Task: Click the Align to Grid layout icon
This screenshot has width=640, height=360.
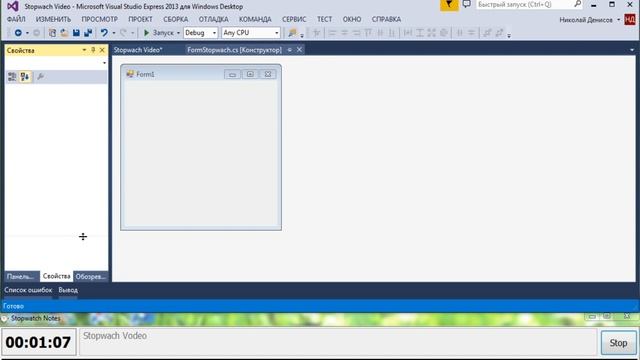Action: (x=316, y=33)
